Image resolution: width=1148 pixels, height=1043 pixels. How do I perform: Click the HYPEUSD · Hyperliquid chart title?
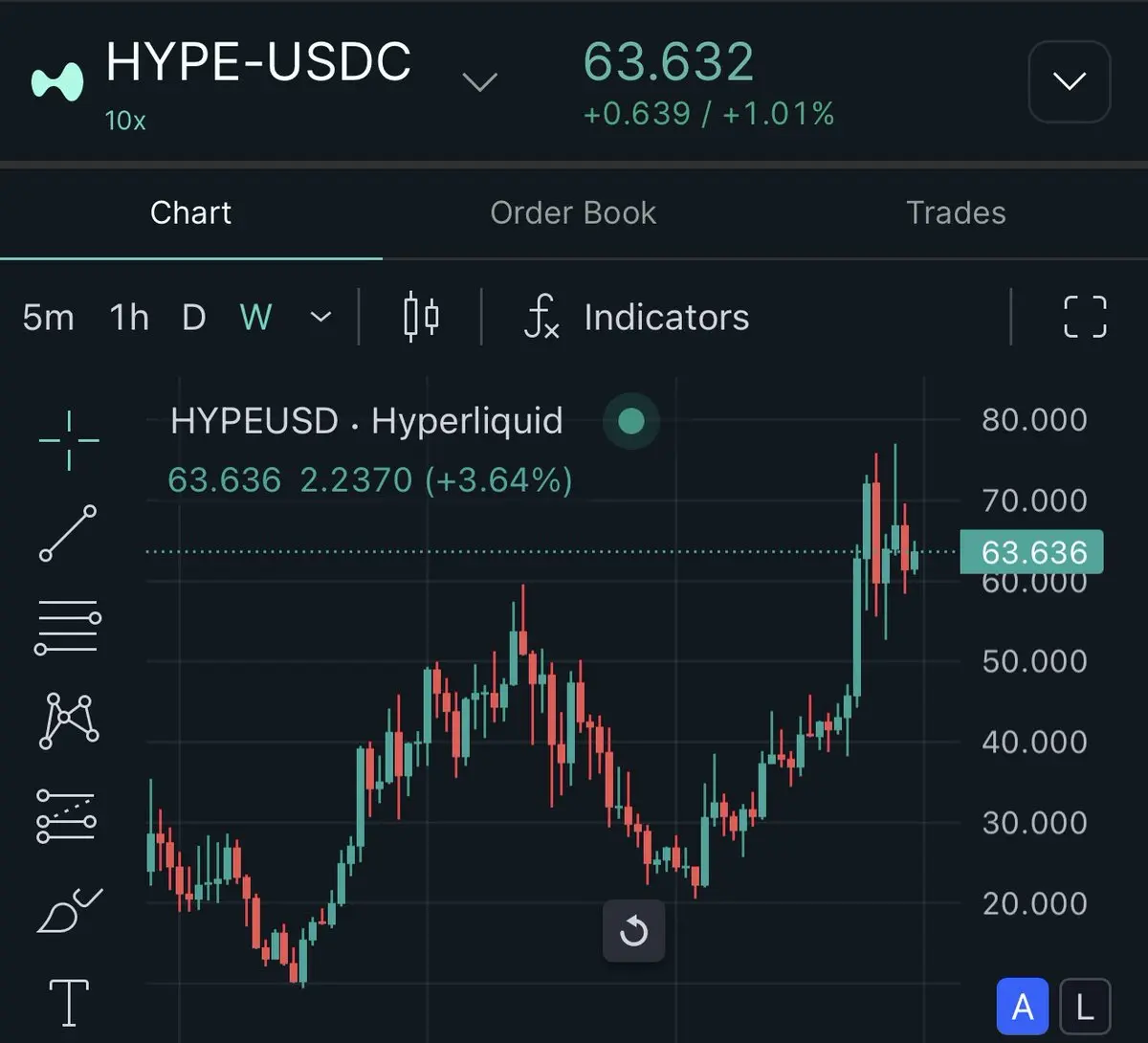tap(366, 421)
